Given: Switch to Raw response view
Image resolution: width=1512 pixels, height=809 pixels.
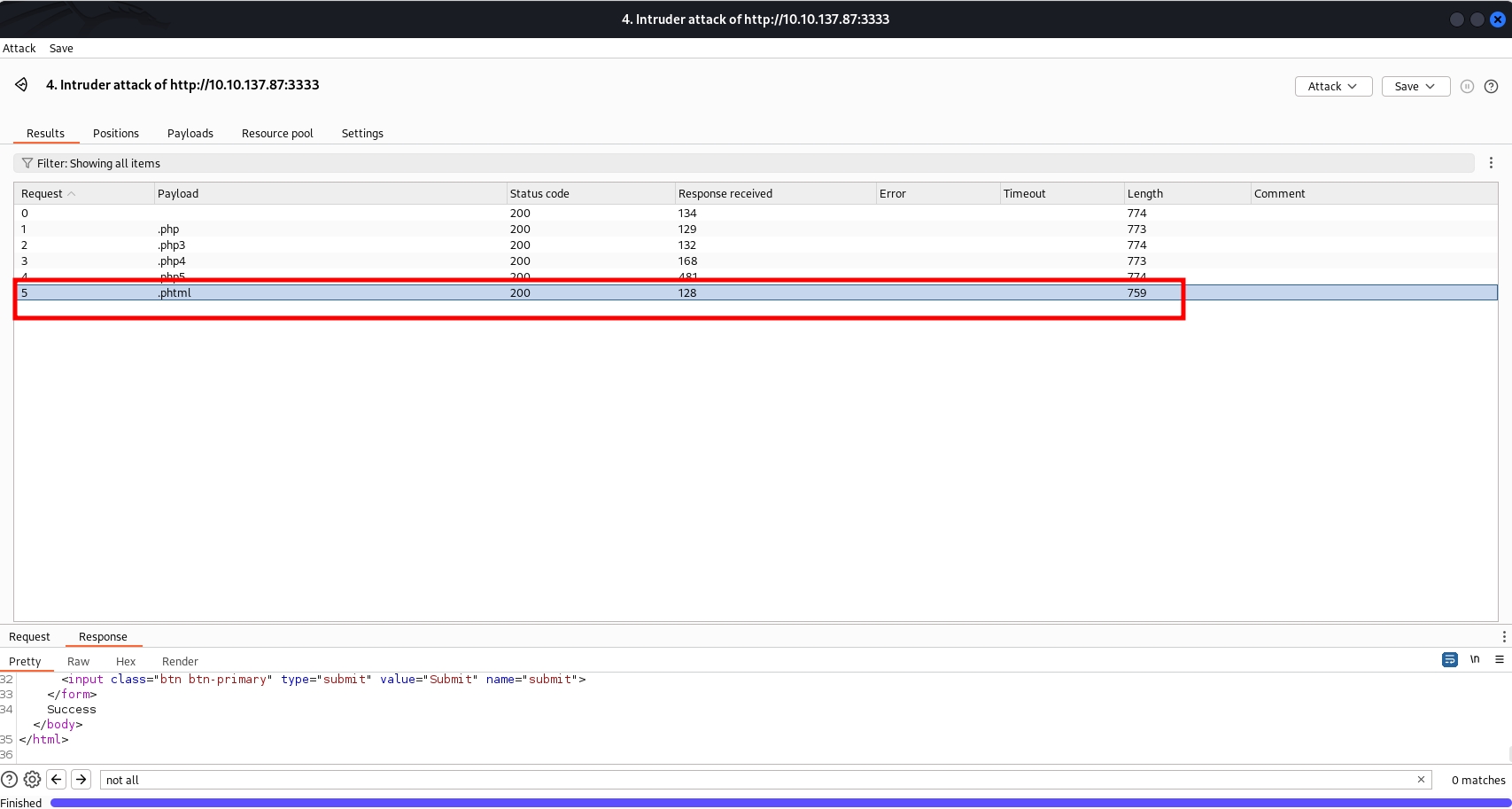Looking at the screenshot, I should click(78, 662).
